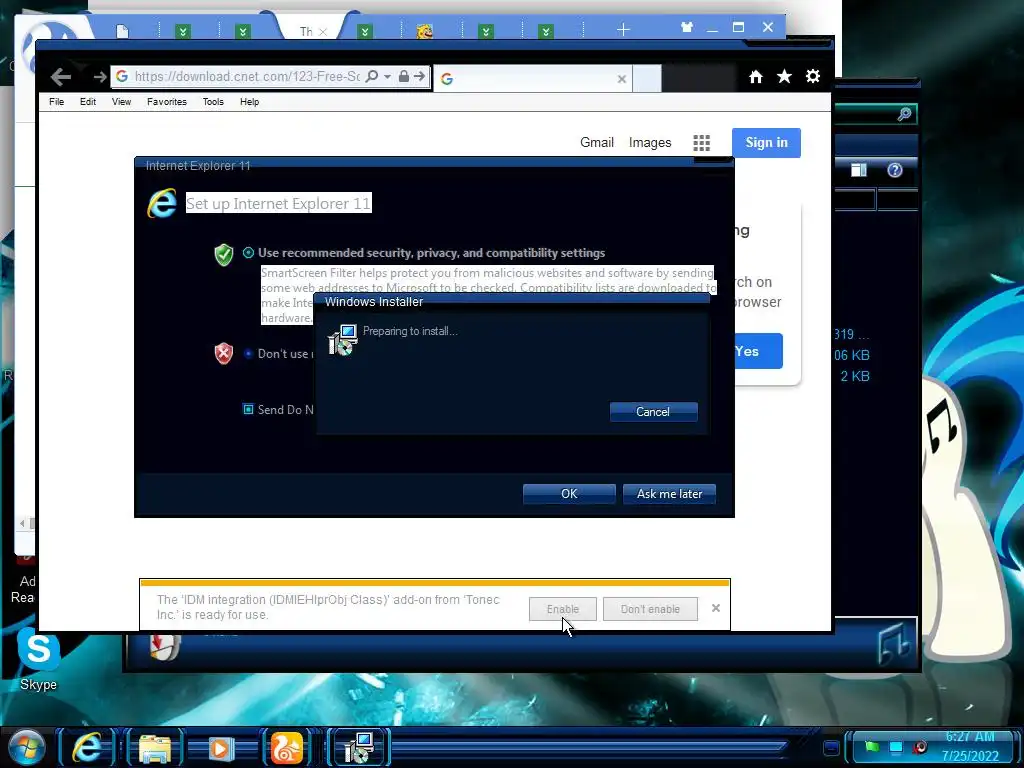Open the Edit menu

88,102
